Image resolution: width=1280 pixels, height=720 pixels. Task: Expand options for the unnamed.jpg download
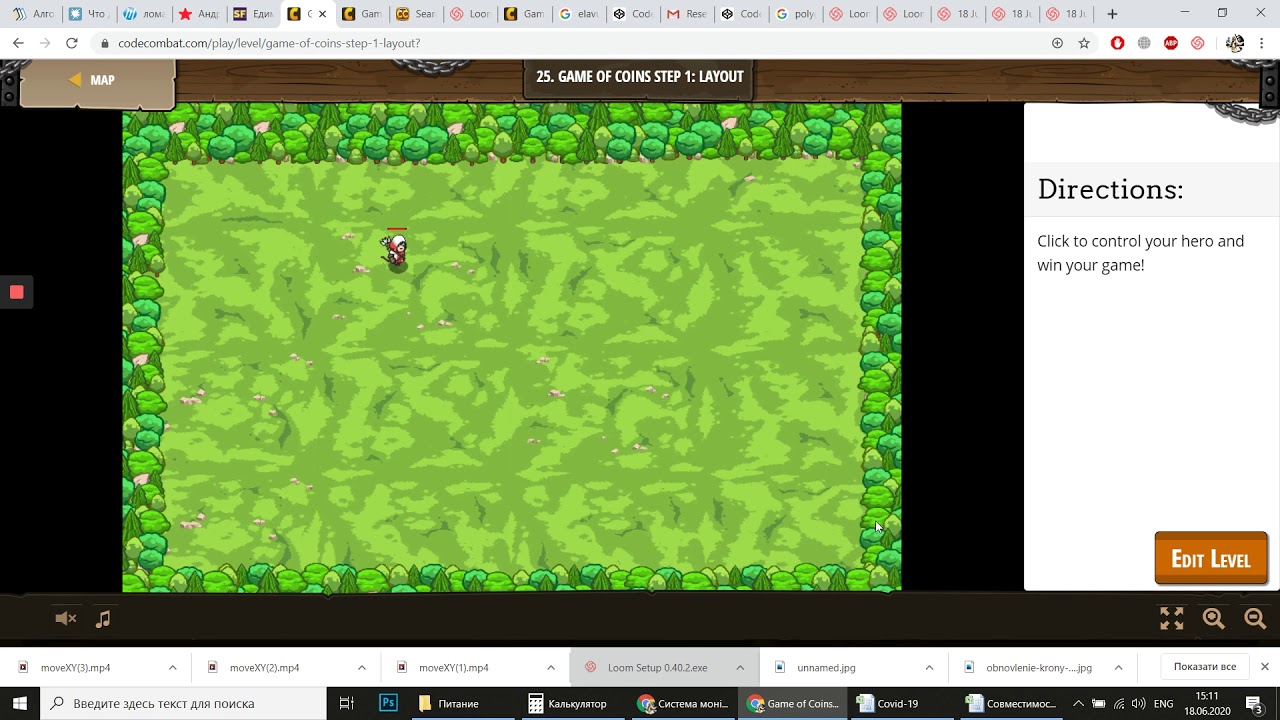(x=928, y=667)
